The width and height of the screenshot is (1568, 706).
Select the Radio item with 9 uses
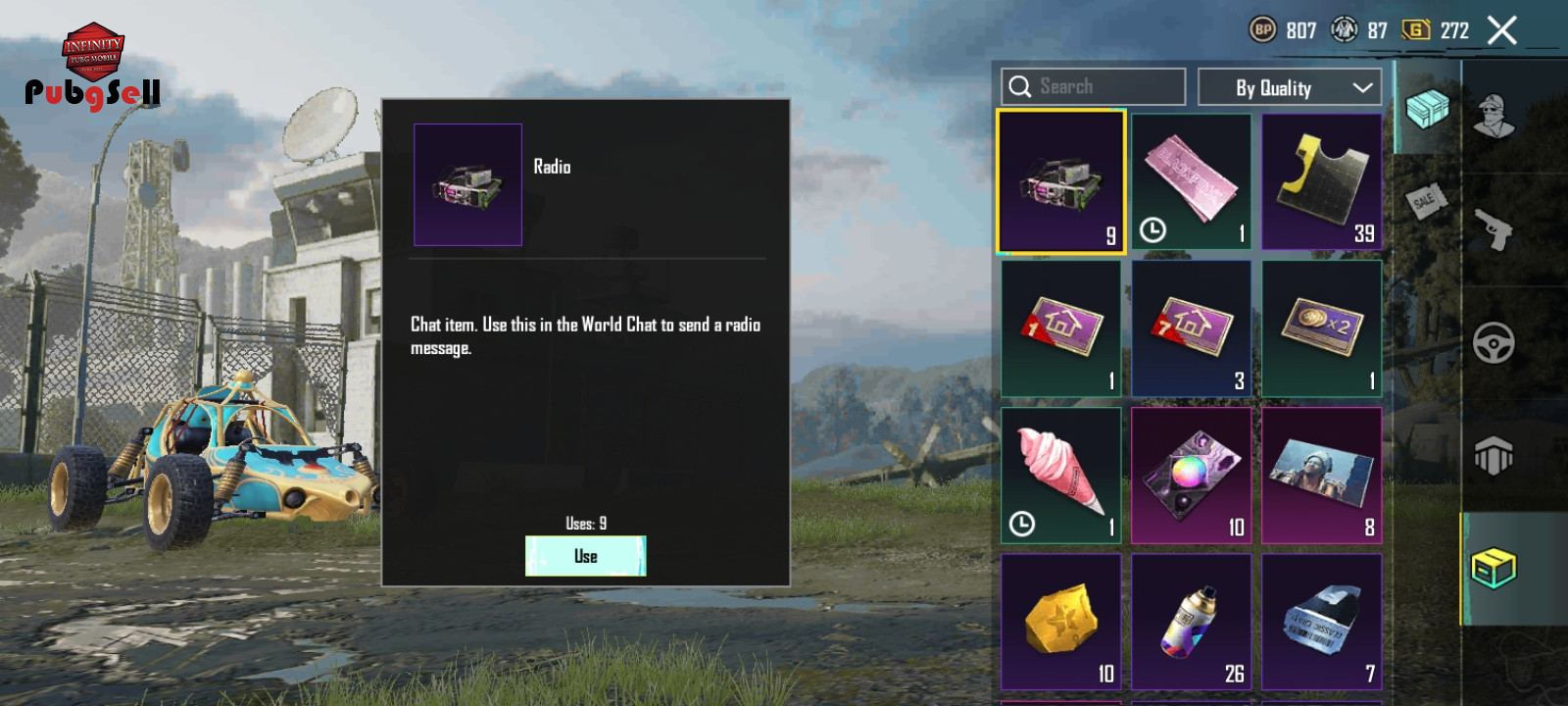coord(1061,181)
